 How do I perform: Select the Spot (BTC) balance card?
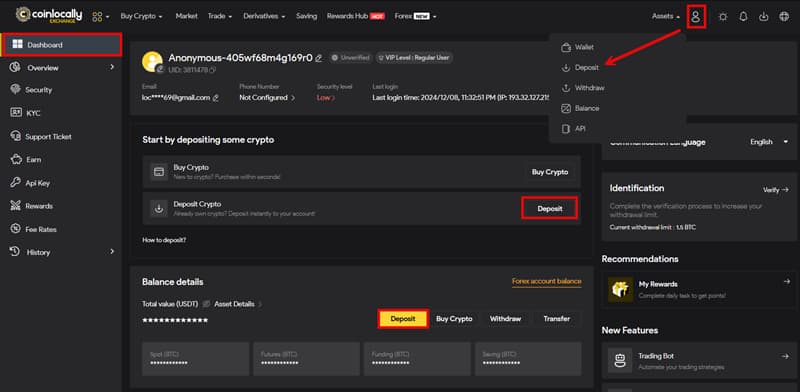pyautogui.click(x=195, y=359)
